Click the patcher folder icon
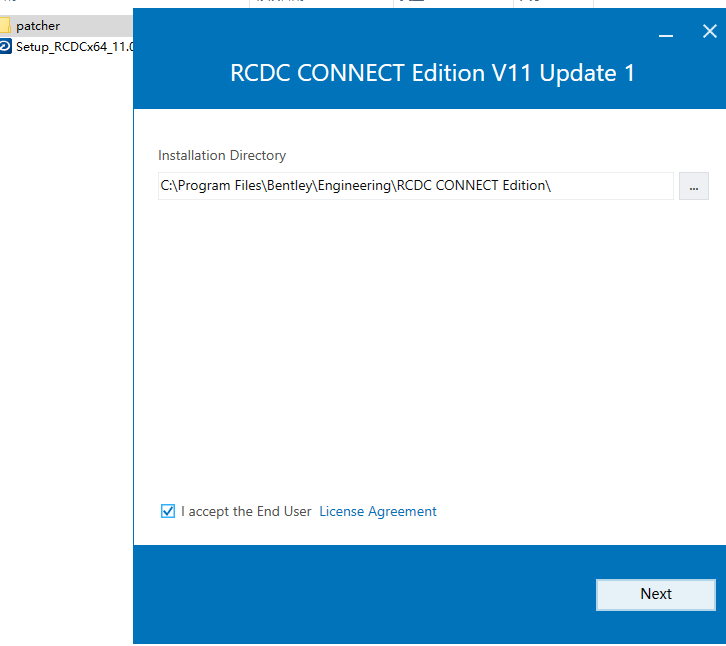Viewport: 726px width, 646px height. 5,25
